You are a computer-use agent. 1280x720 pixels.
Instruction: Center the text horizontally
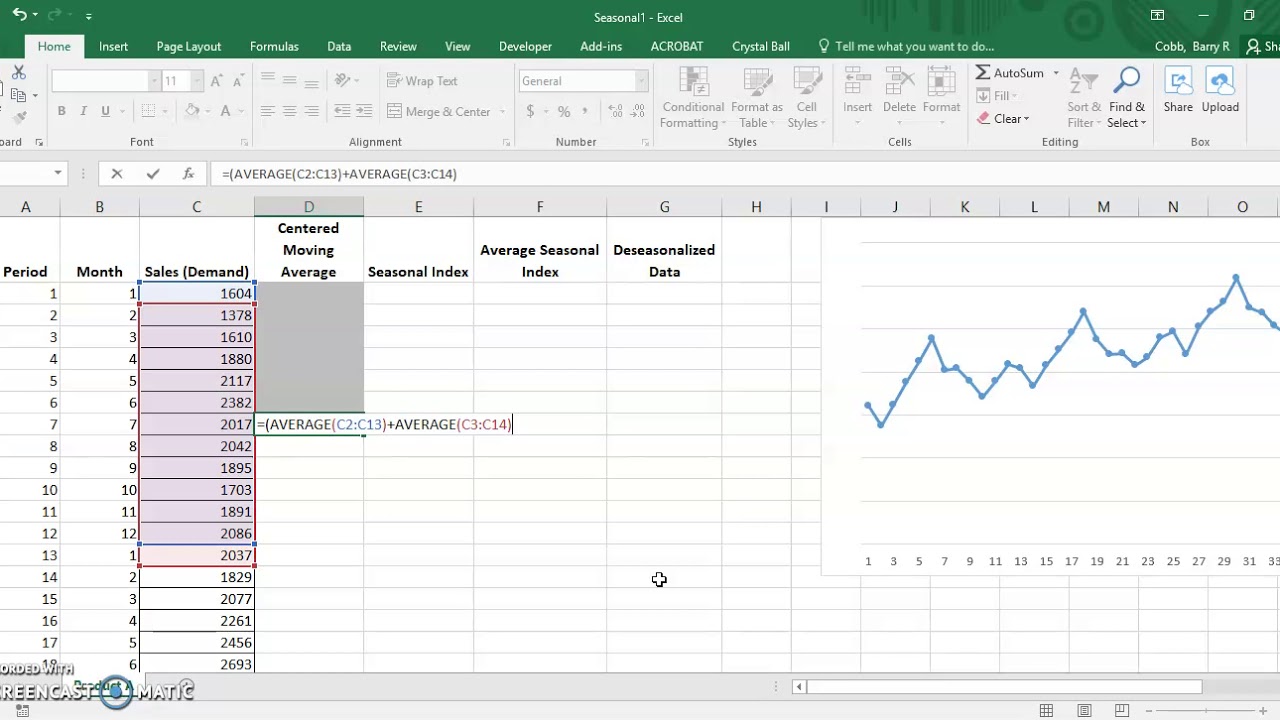coord(290,112)
